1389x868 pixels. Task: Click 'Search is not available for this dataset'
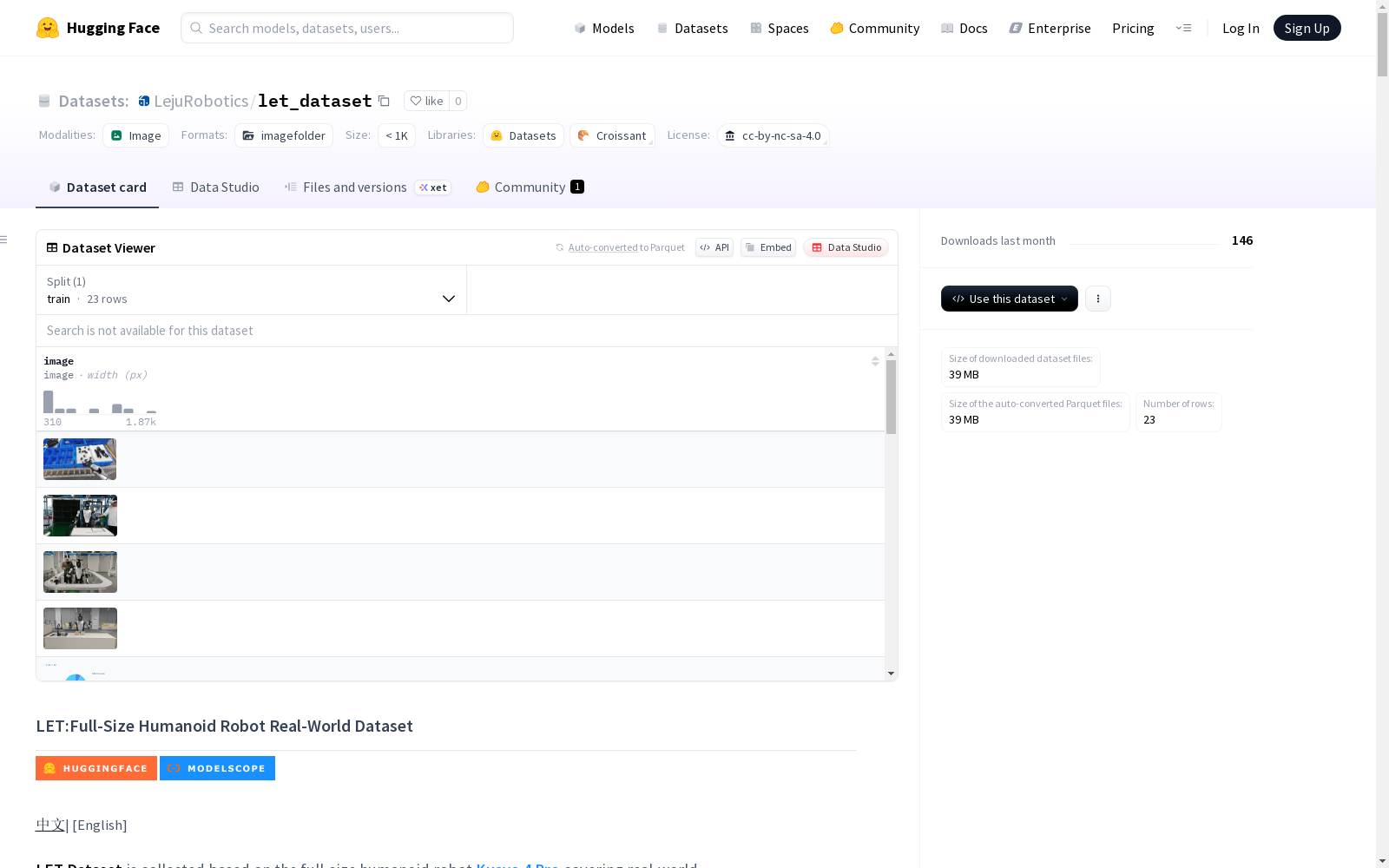pos(150,331)
